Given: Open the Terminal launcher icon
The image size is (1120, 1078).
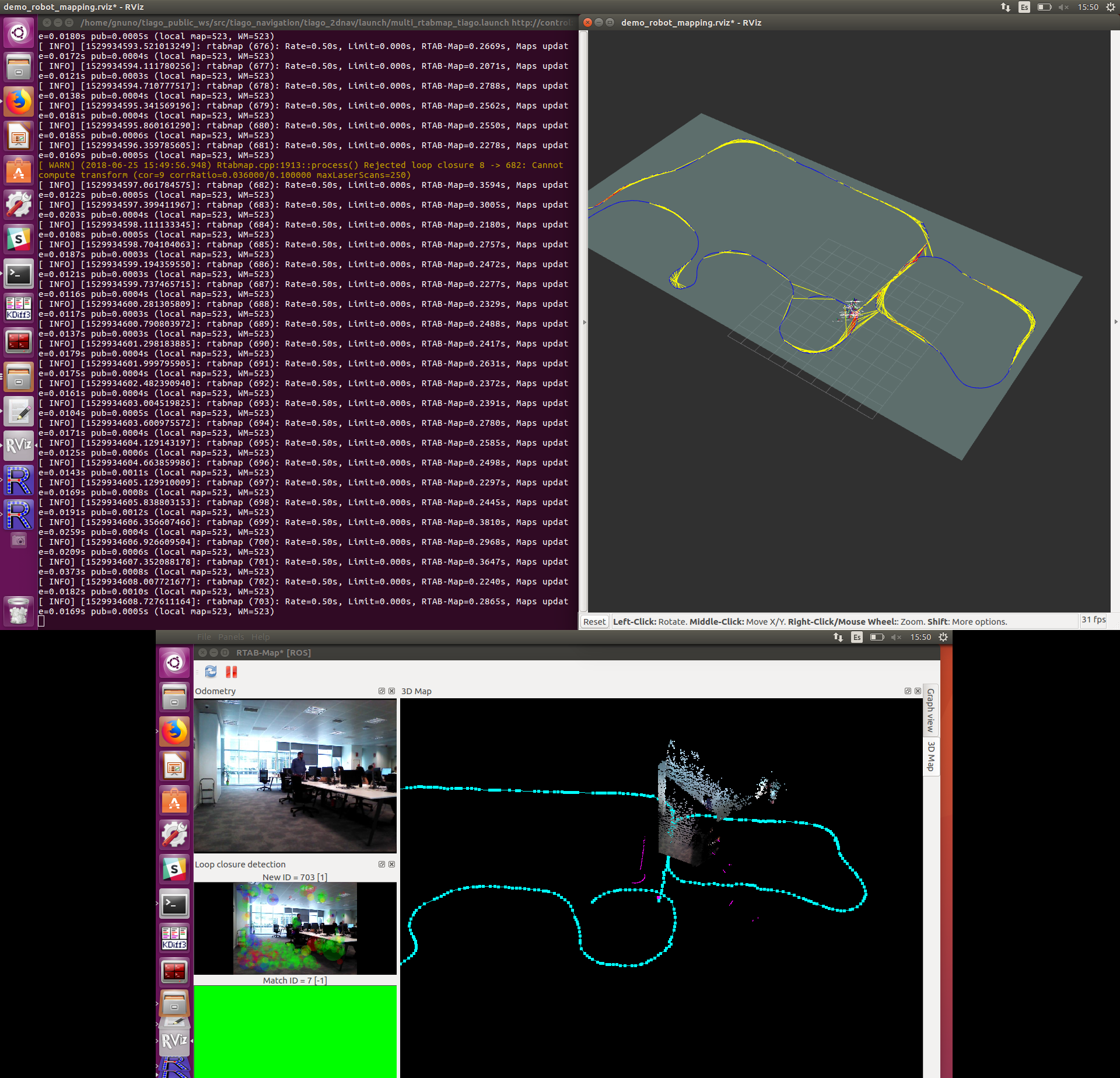Looking at the screenshot, I should pos(19,274).
